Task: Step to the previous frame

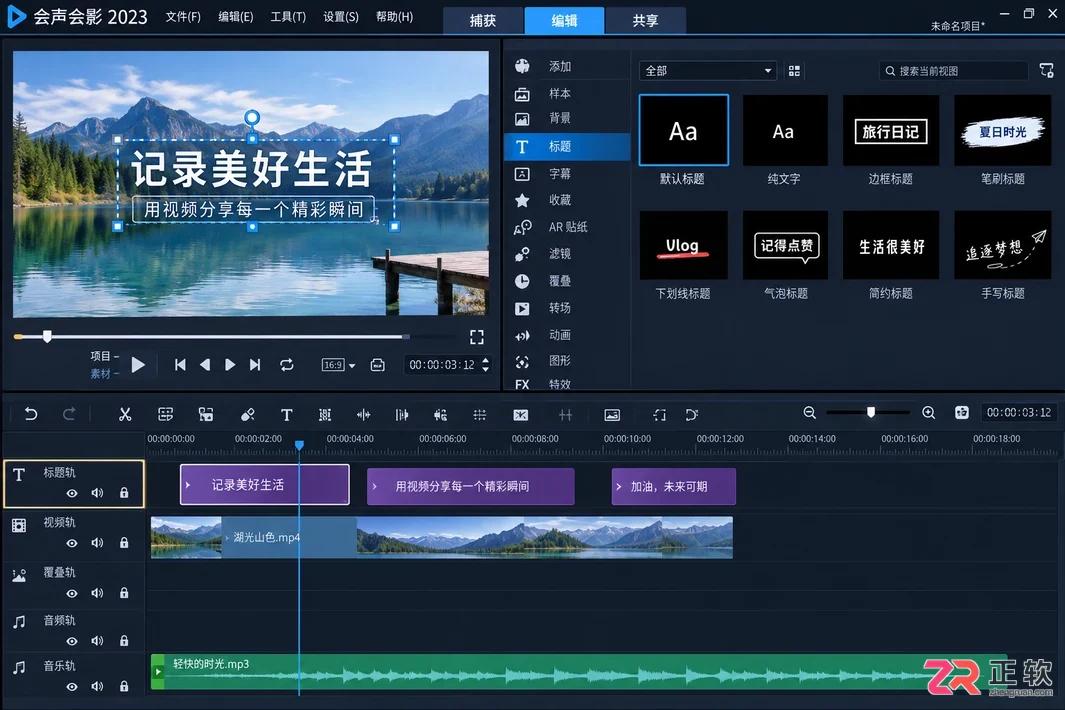Action: coord(204,365)
